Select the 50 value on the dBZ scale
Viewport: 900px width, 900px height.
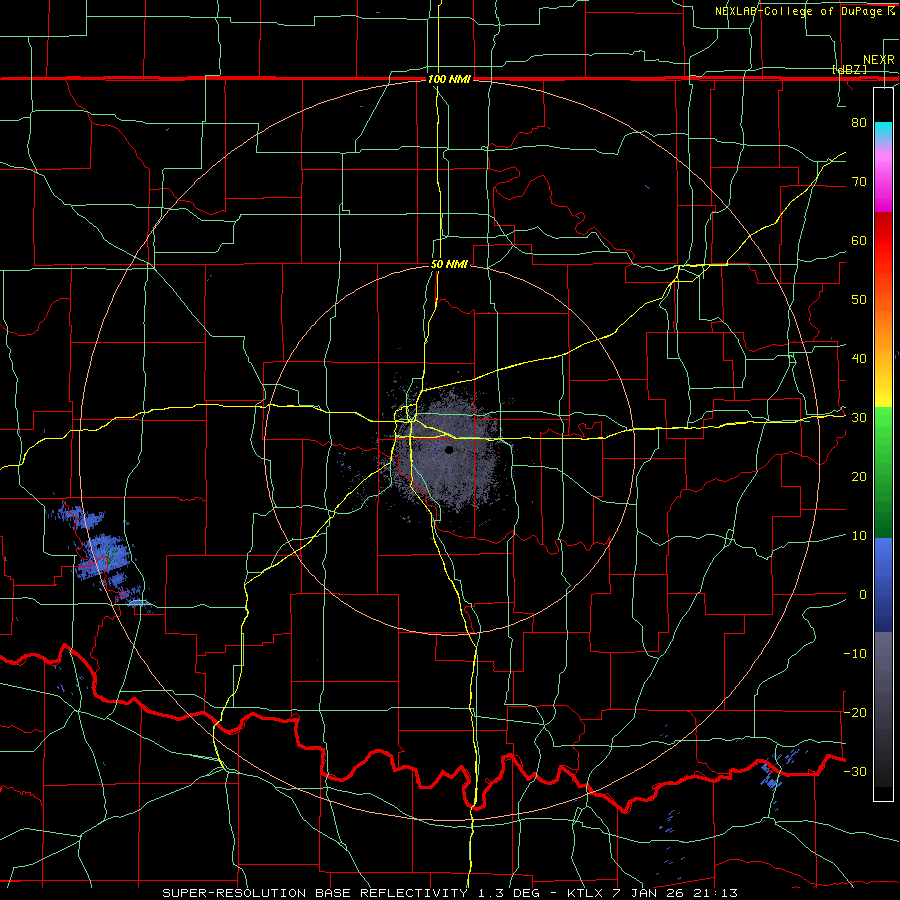tap(859, 300)
